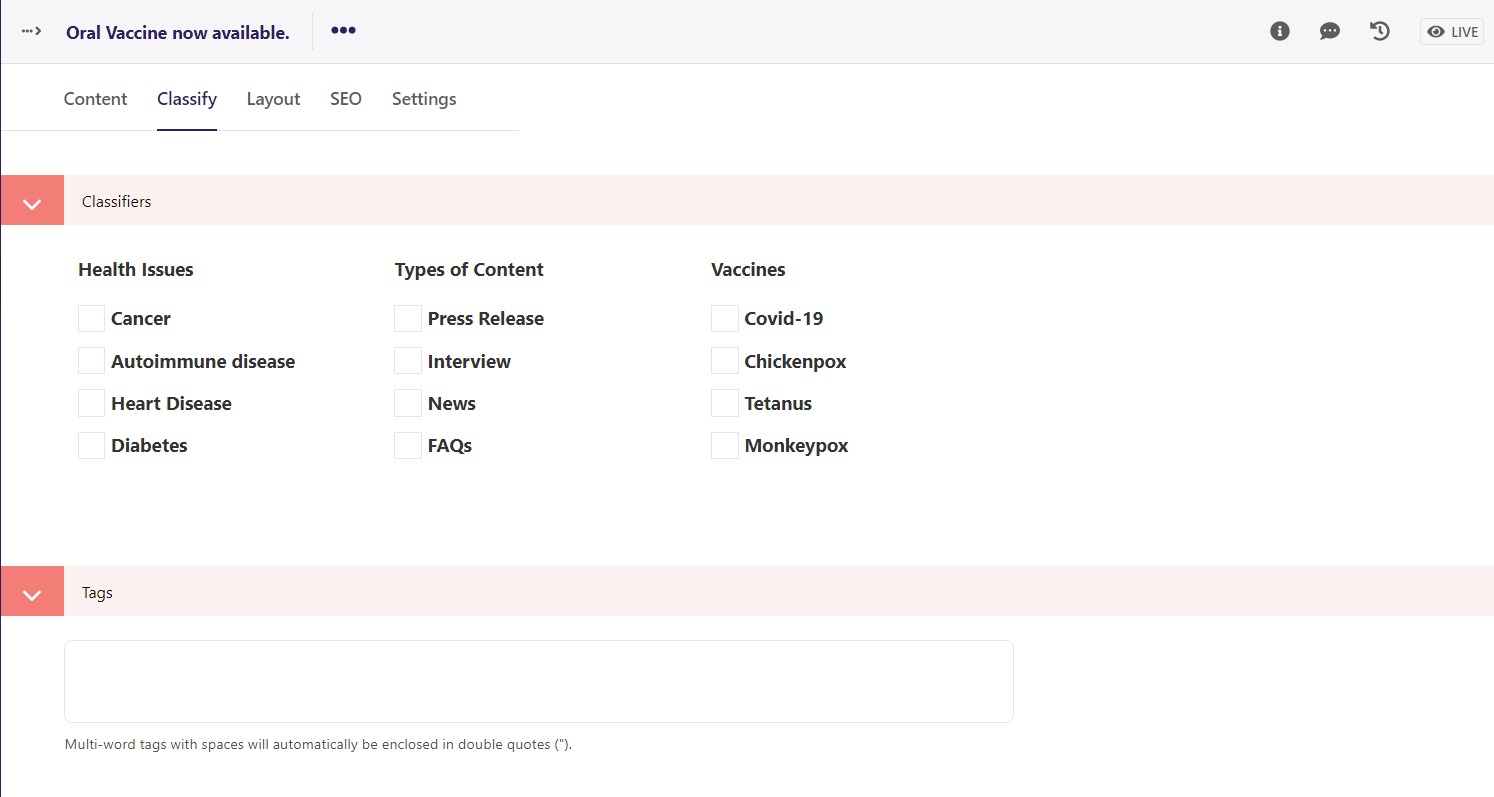Click the three-dot more options icon
The image size is (1494, 797).
point(343,31)
